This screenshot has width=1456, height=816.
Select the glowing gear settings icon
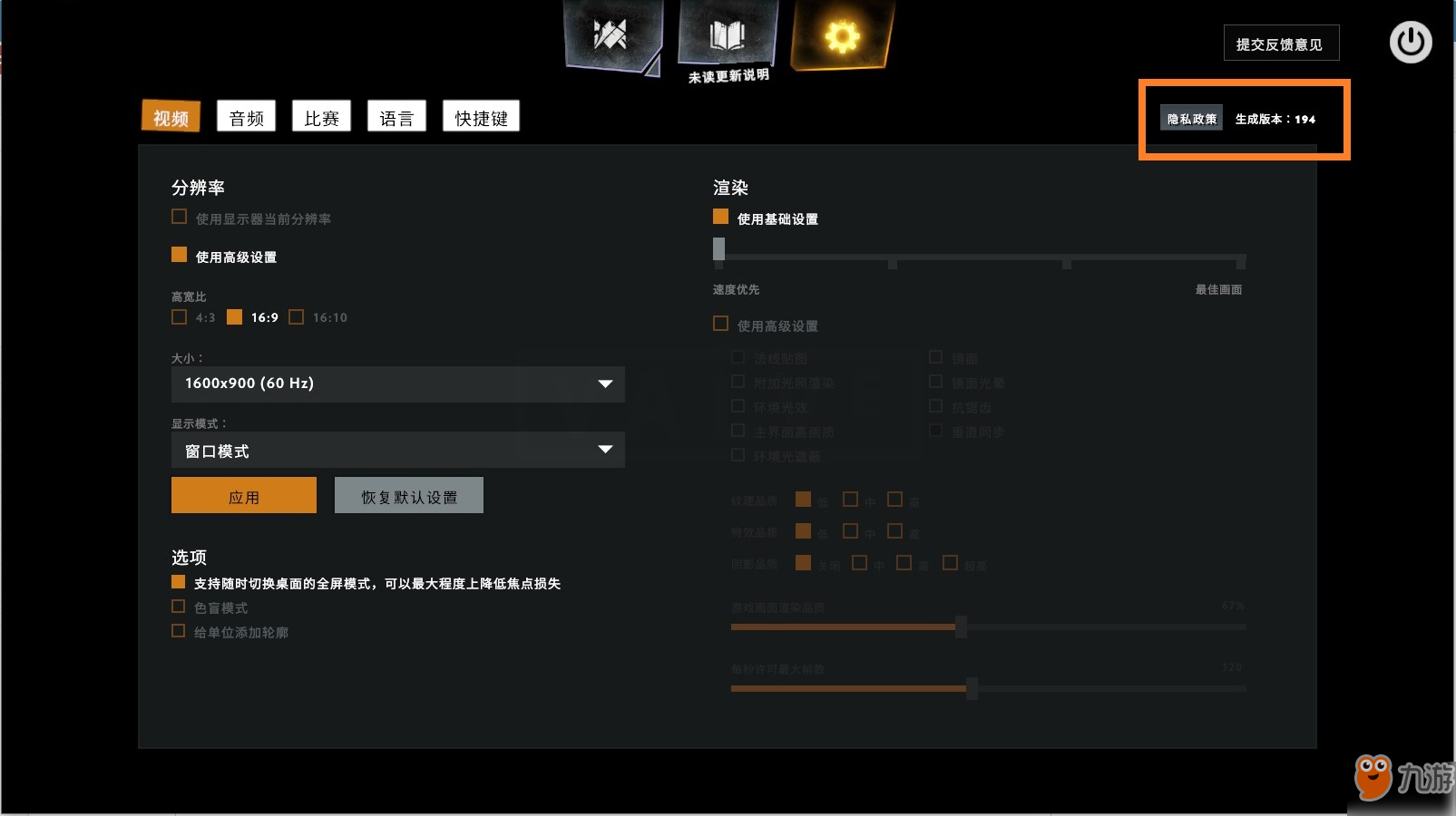[x=842, y=34]
